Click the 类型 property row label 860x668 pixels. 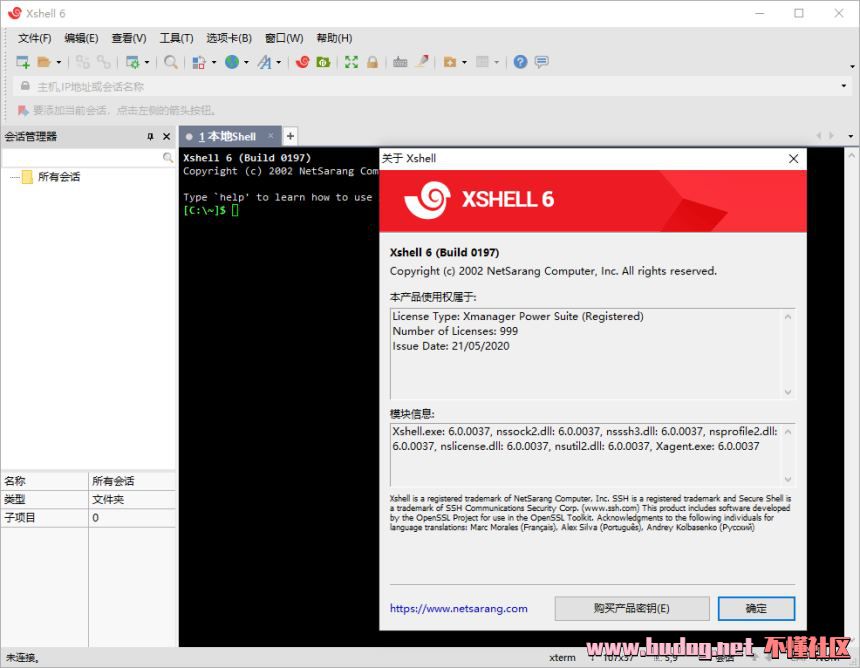pos(14,499)
